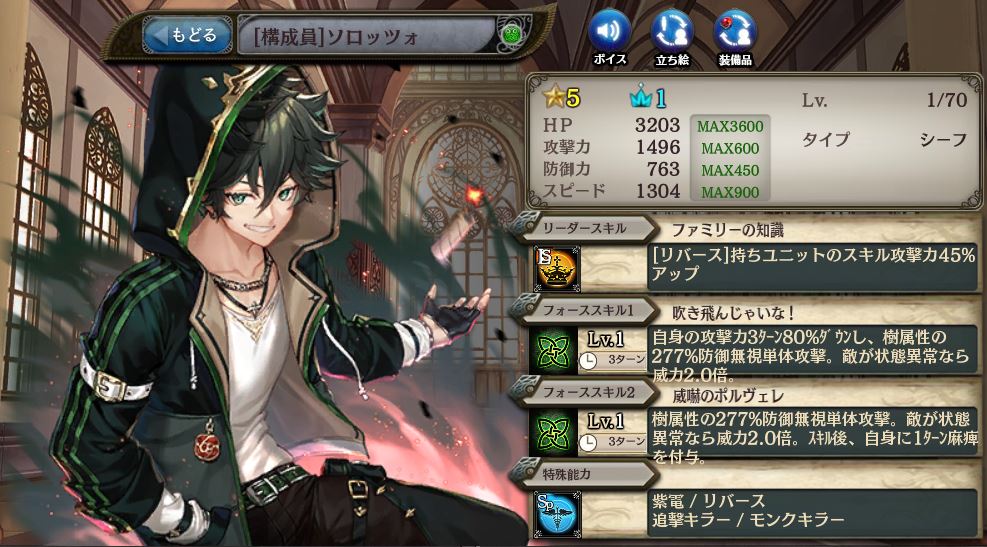Play the ボイス voice icon
Screen dimensions: 987x547
pos(609,38)
